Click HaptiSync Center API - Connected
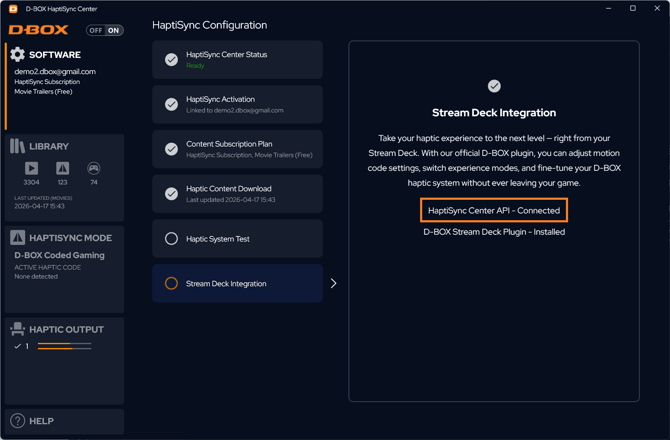This screenshot has height=440, width=670. pos(494,211)
